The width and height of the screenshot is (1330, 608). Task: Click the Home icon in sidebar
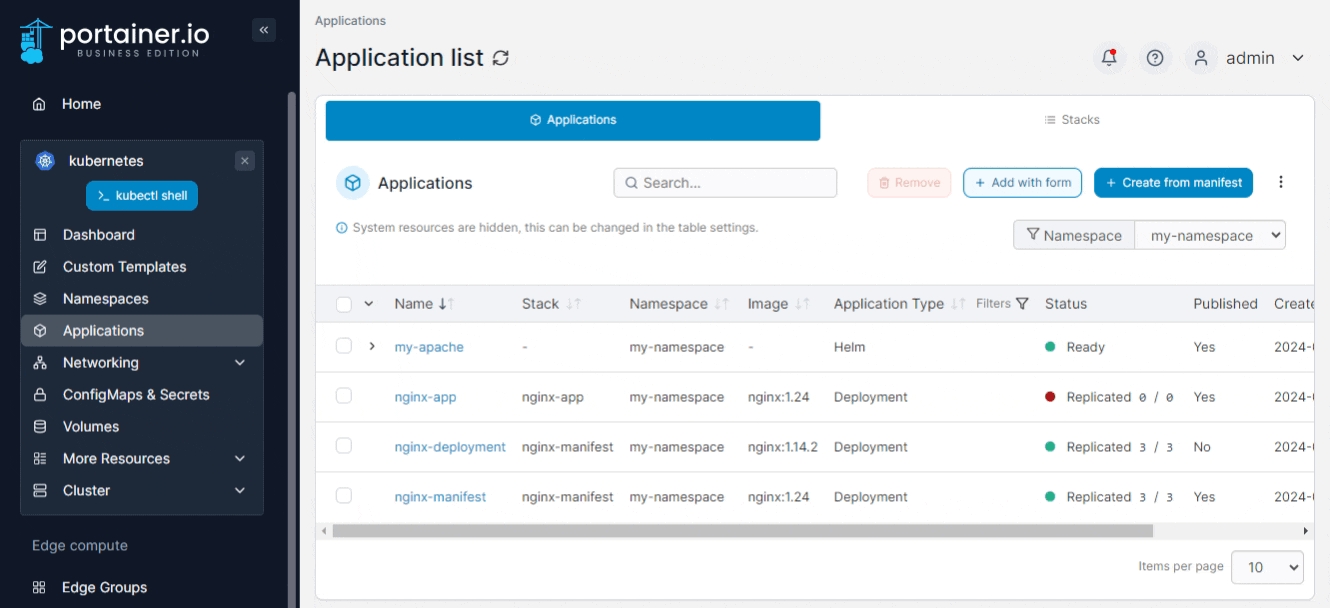tap(39, 104)
